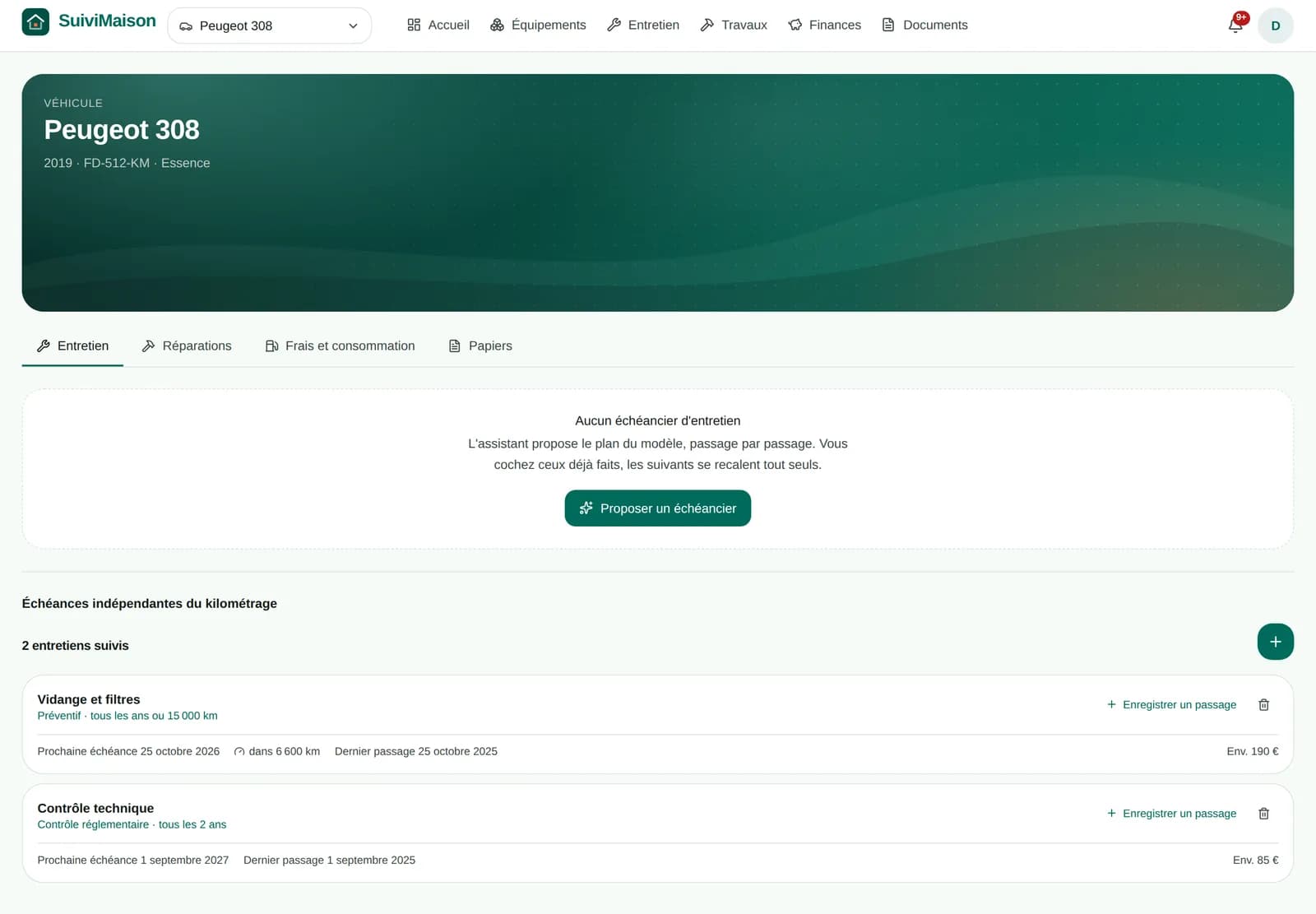Click 'Préventif · tous les ans ou 15 000 km'
The image size is (1316, 914).
point(127,716)
